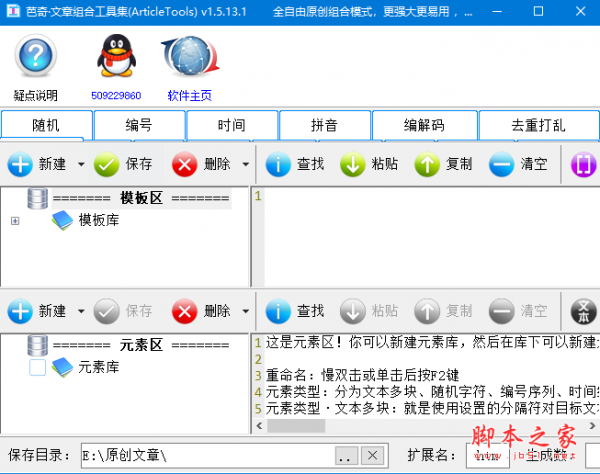Image resolution: width=600 pixels, height=474 pixels.
Task: Open 删除 dropdown arrow in template toolbar
Action: pyautogui.click(x=246, y=165)
